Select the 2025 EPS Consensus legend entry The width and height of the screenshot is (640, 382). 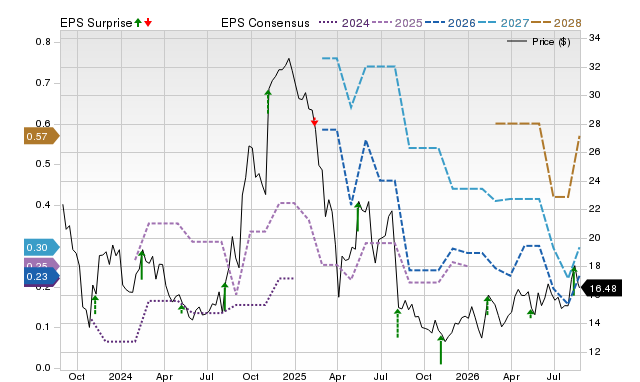397,23
